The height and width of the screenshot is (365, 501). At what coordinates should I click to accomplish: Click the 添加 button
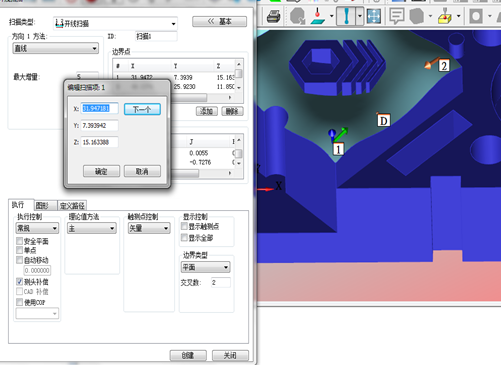(x=207, y=111)
